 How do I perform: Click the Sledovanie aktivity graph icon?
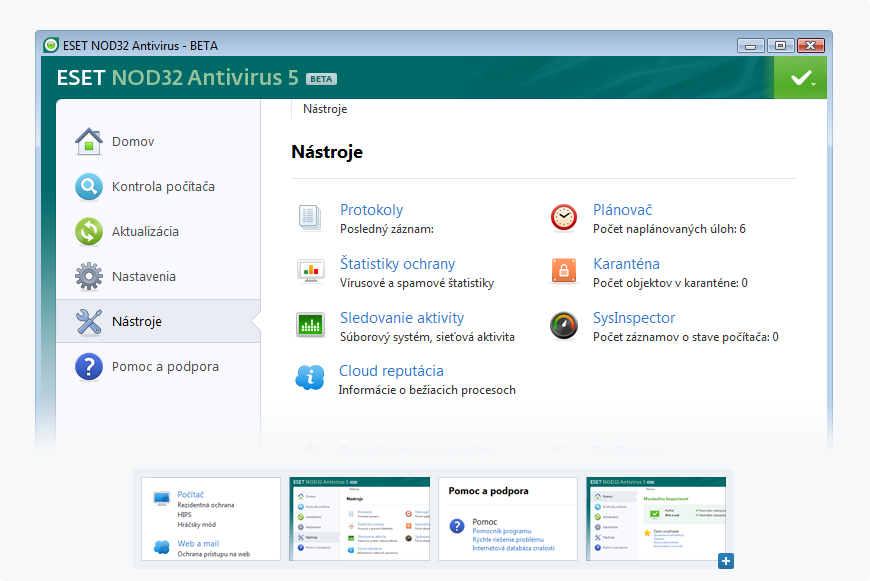click(x=310, y=325)
